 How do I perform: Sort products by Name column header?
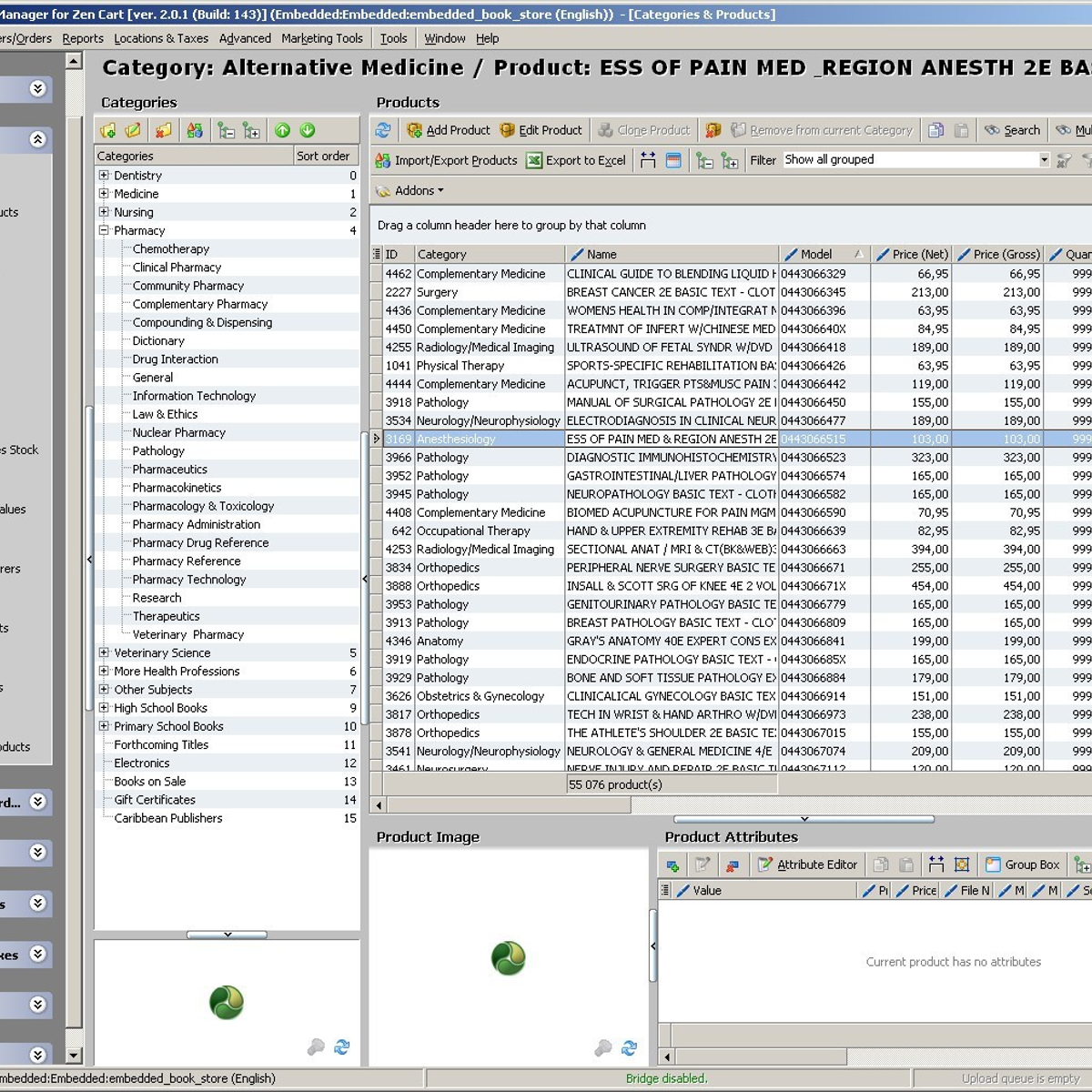click(x=672, y=254)
